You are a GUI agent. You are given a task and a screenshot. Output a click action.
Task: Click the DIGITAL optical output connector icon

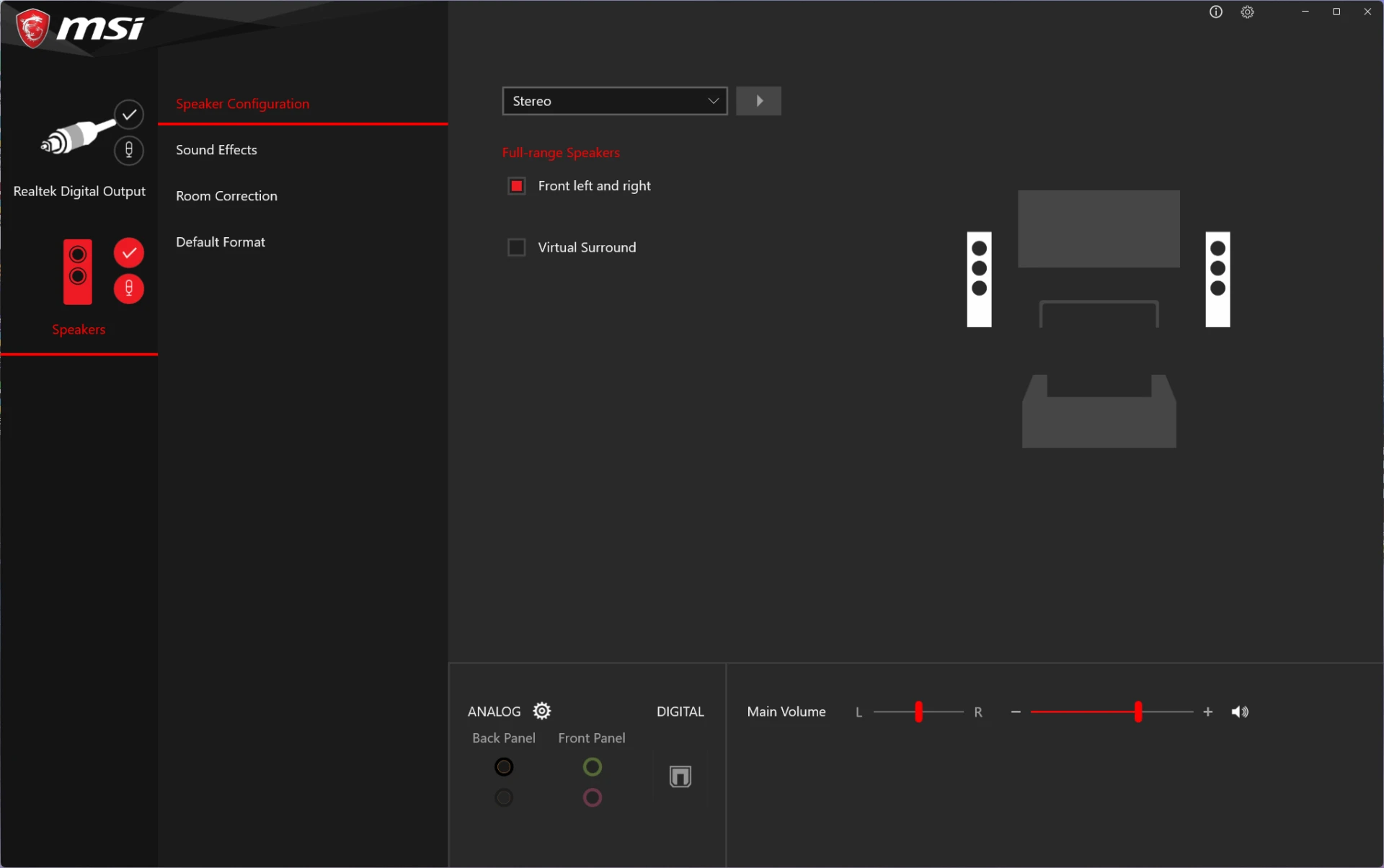point(680,776)
